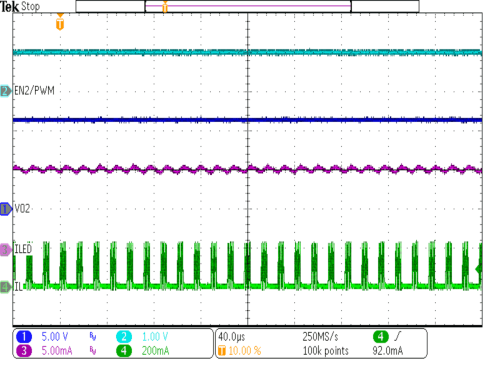500x375 pixels.
Task: Click the trigger source channel 4 badge
Action: point(381,337)
